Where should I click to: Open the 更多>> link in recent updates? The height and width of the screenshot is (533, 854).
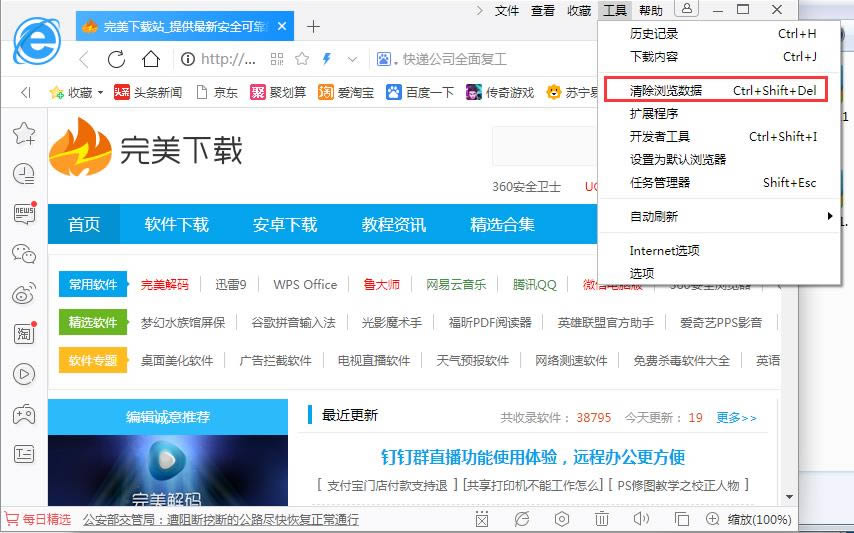(736, 417)
